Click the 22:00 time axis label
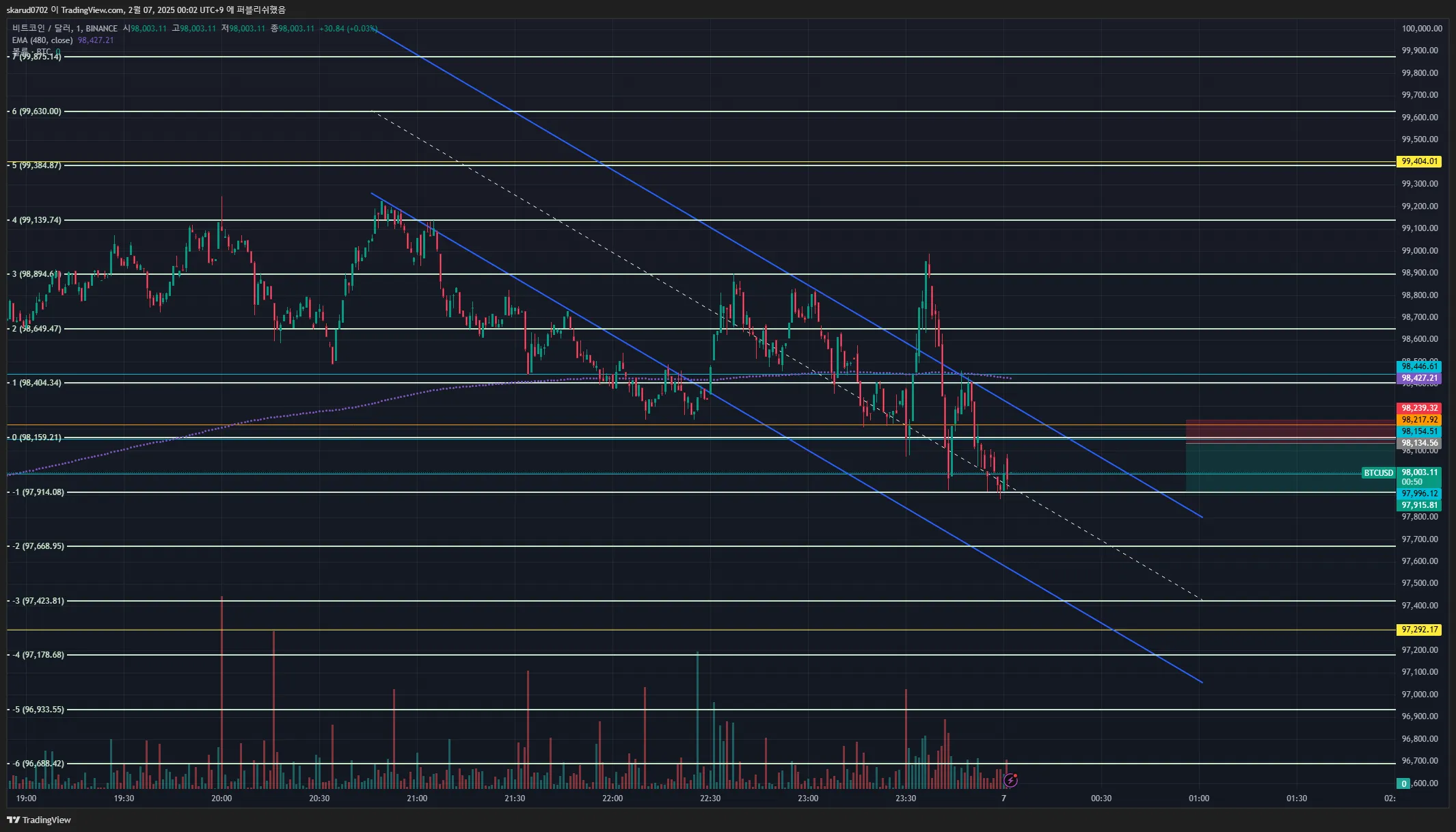This screenshot has height=832, width=1456. [612, 799]
